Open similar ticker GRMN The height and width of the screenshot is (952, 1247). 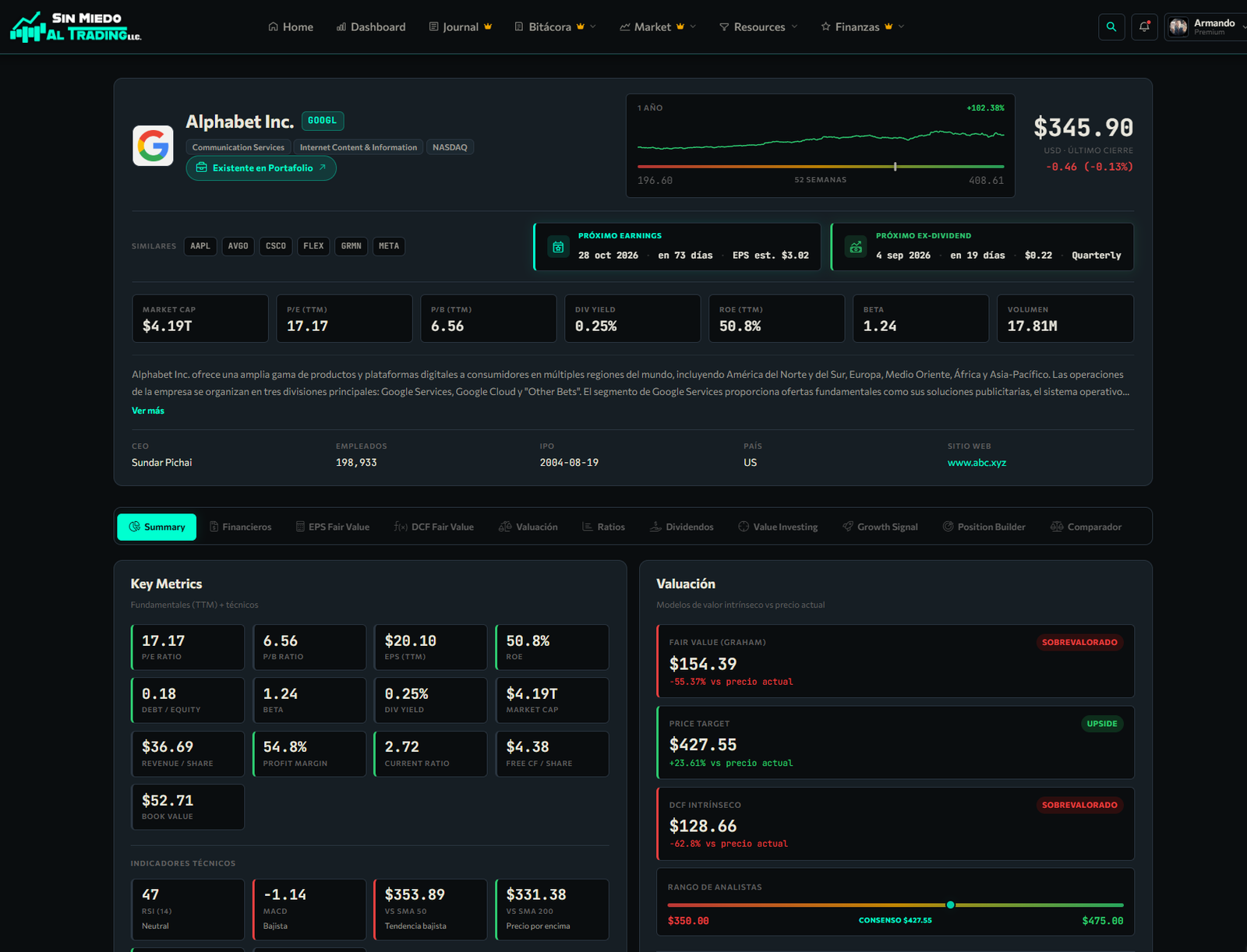[x=351, y=246]
